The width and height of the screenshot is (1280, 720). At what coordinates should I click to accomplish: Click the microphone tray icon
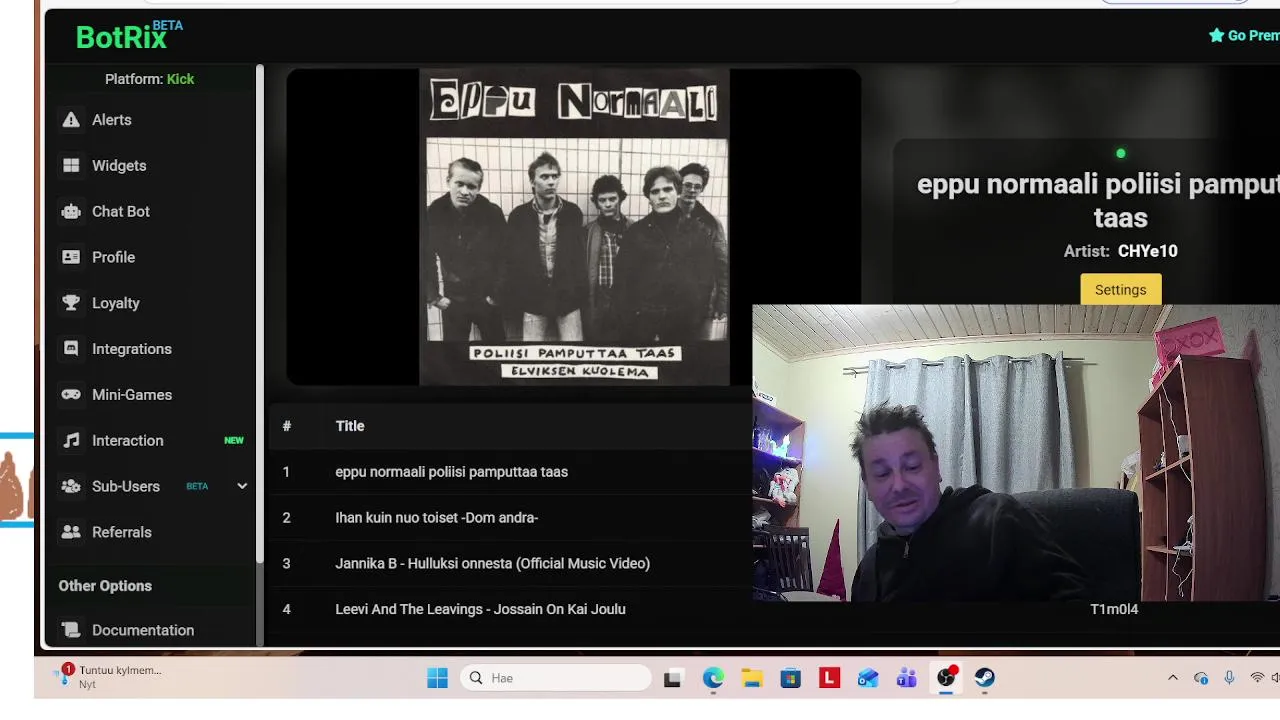[1229, 678]
